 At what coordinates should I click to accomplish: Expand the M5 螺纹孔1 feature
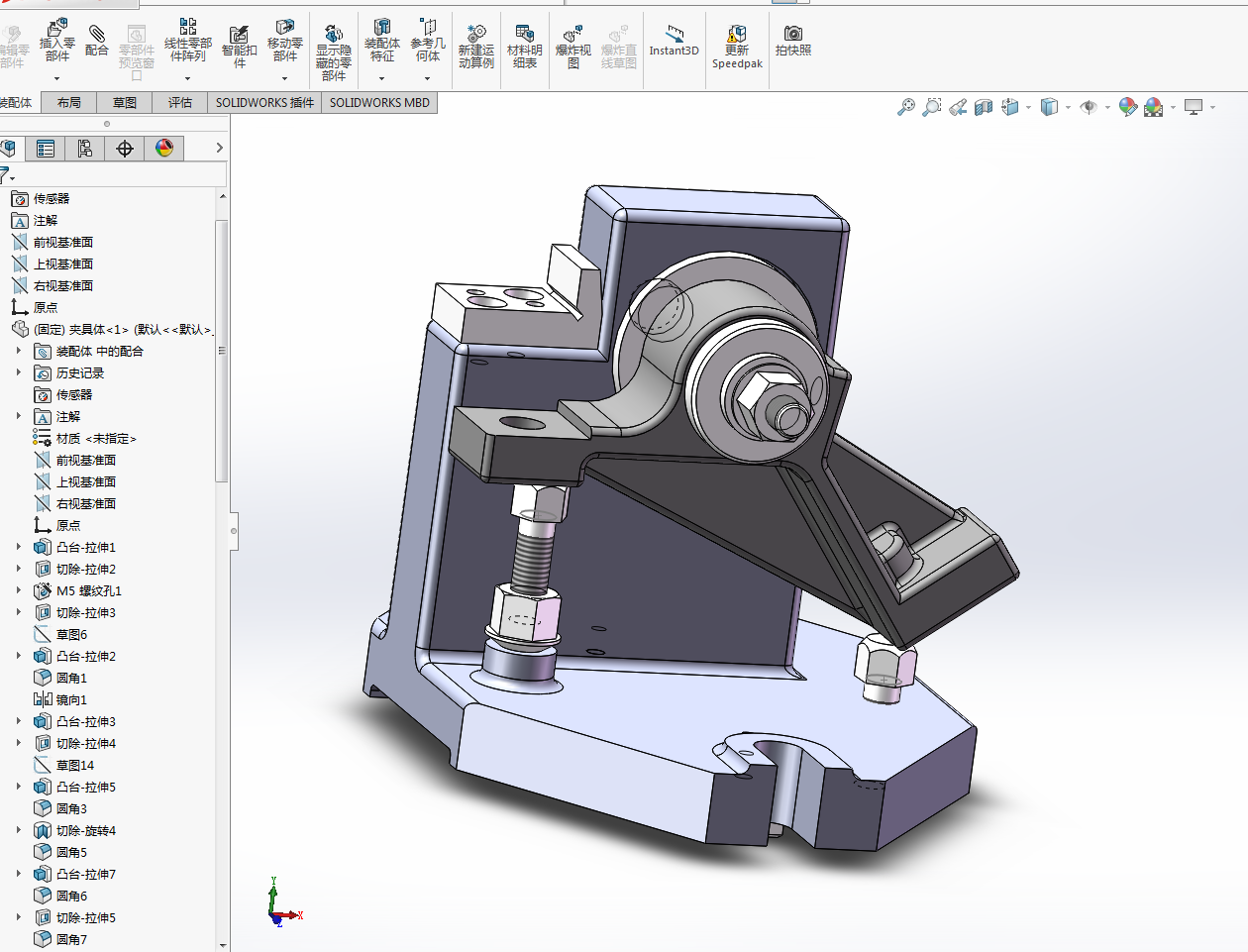[x=18, y=590]
